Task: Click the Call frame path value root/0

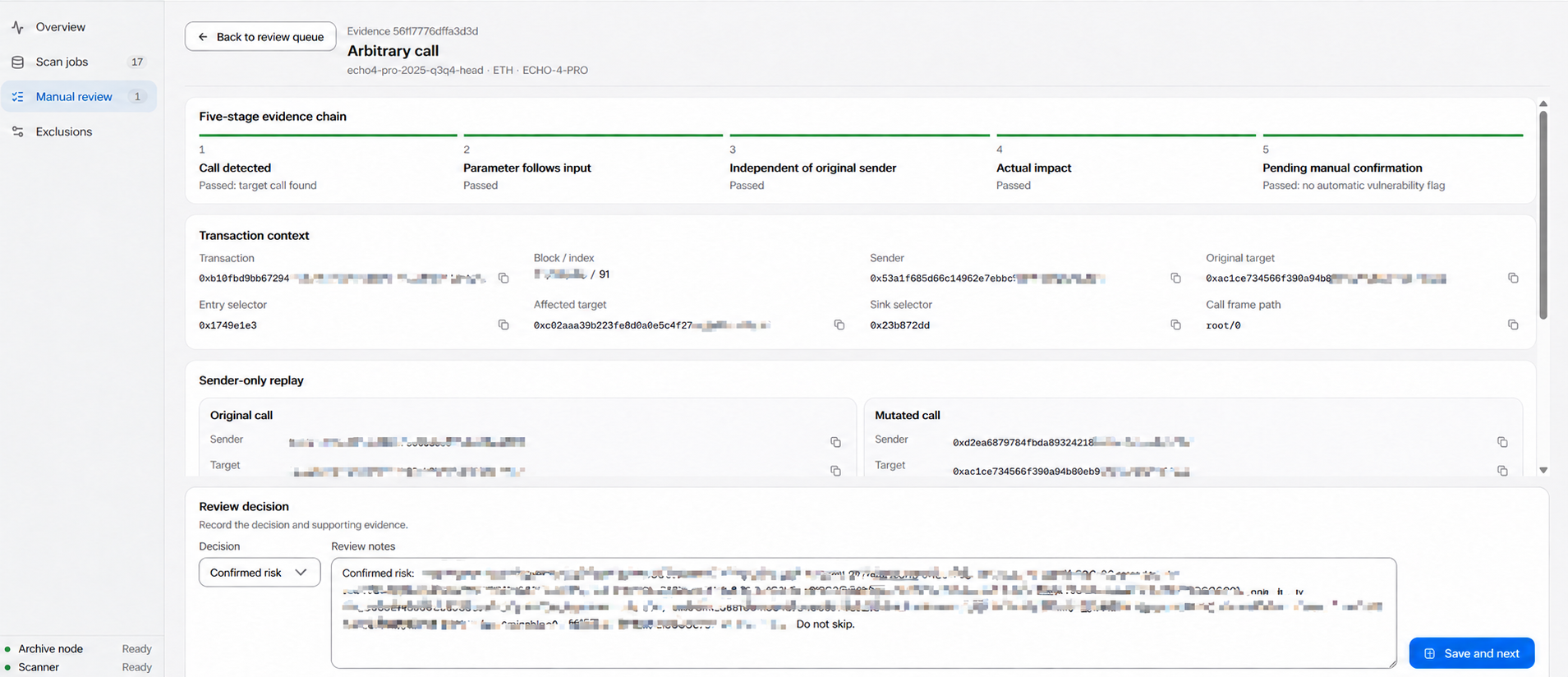Action: click(1223, 325)
